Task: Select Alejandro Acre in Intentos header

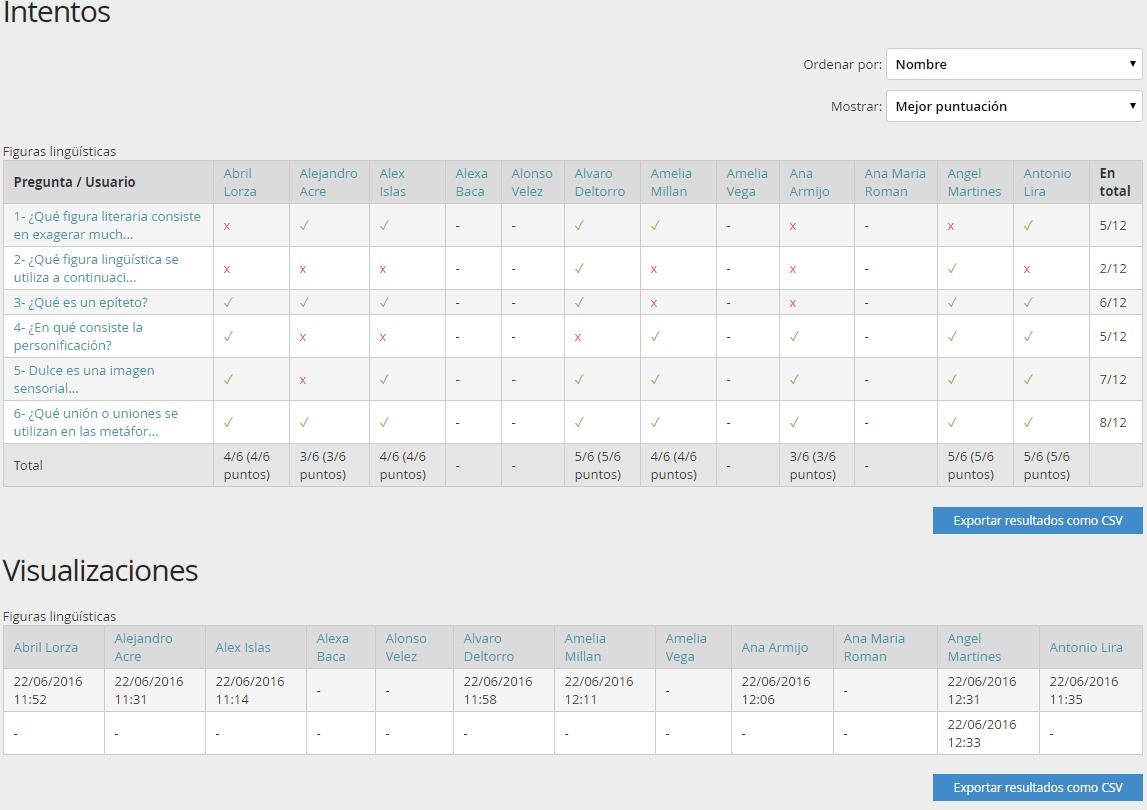Action: pyautogui.click(x=328, y=182)
